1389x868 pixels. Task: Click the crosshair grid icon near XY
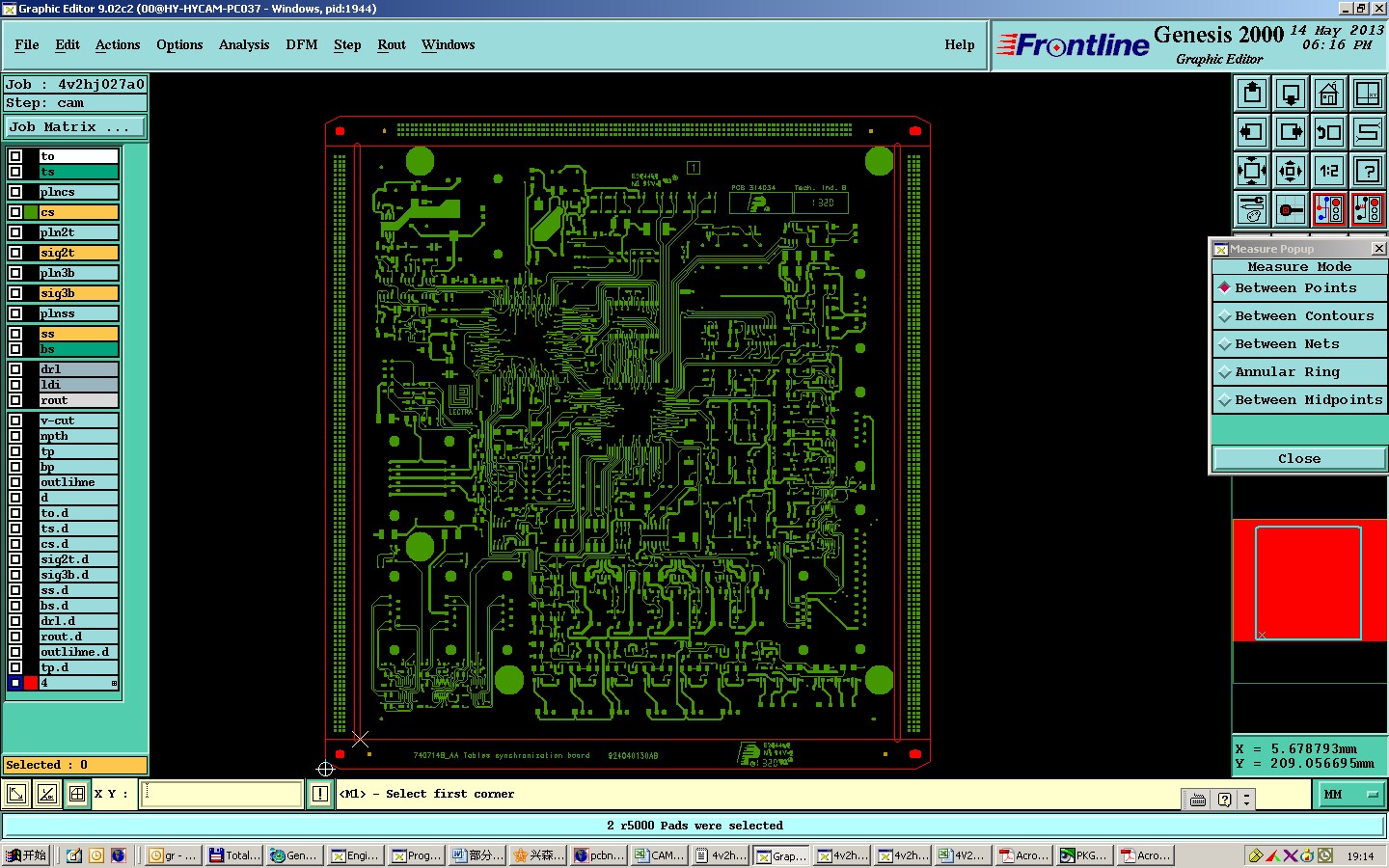[77, 794]
